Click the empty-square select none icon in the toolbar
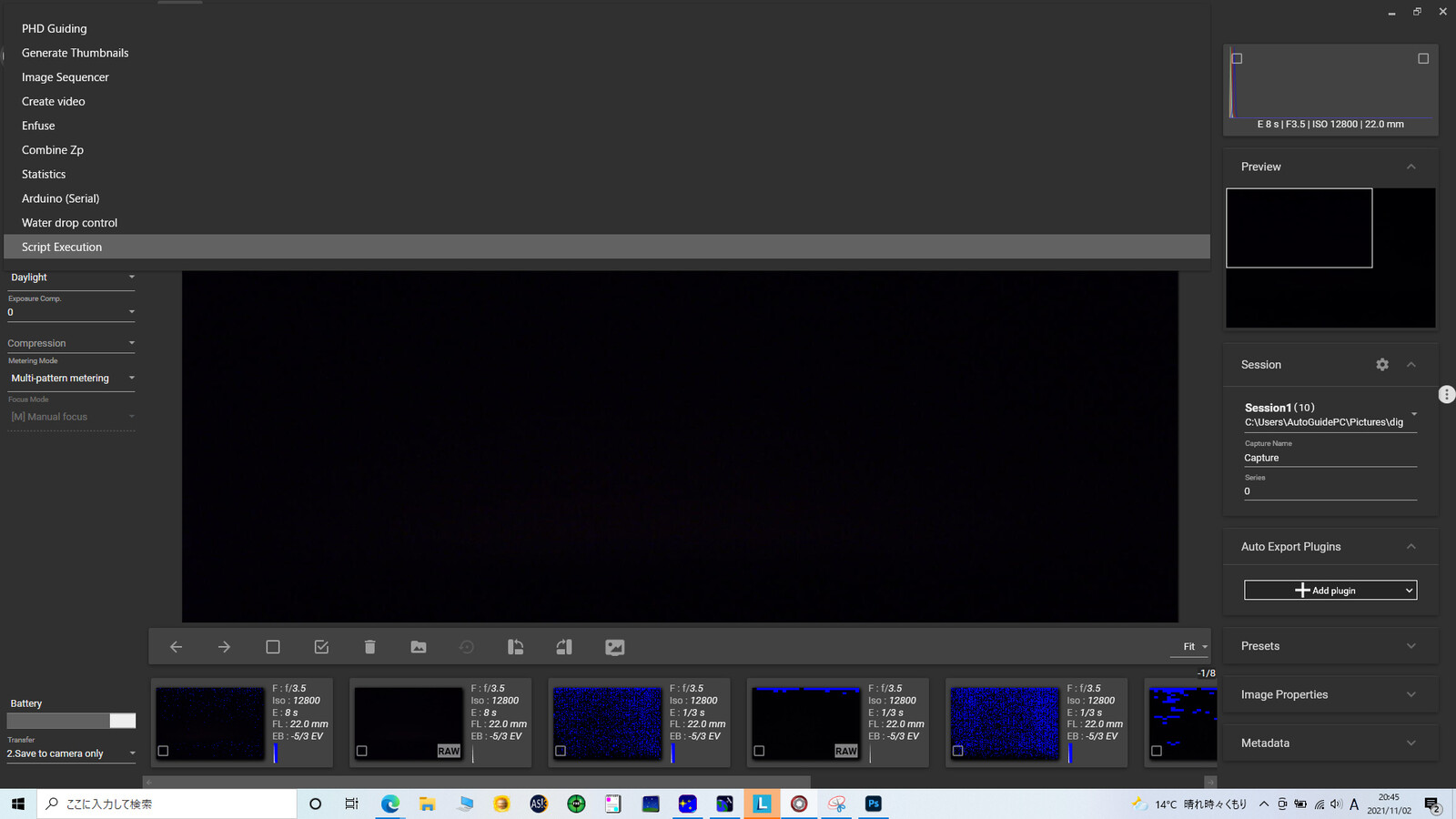Viewport: 1456px width, 819px height. tap(273, 647)
